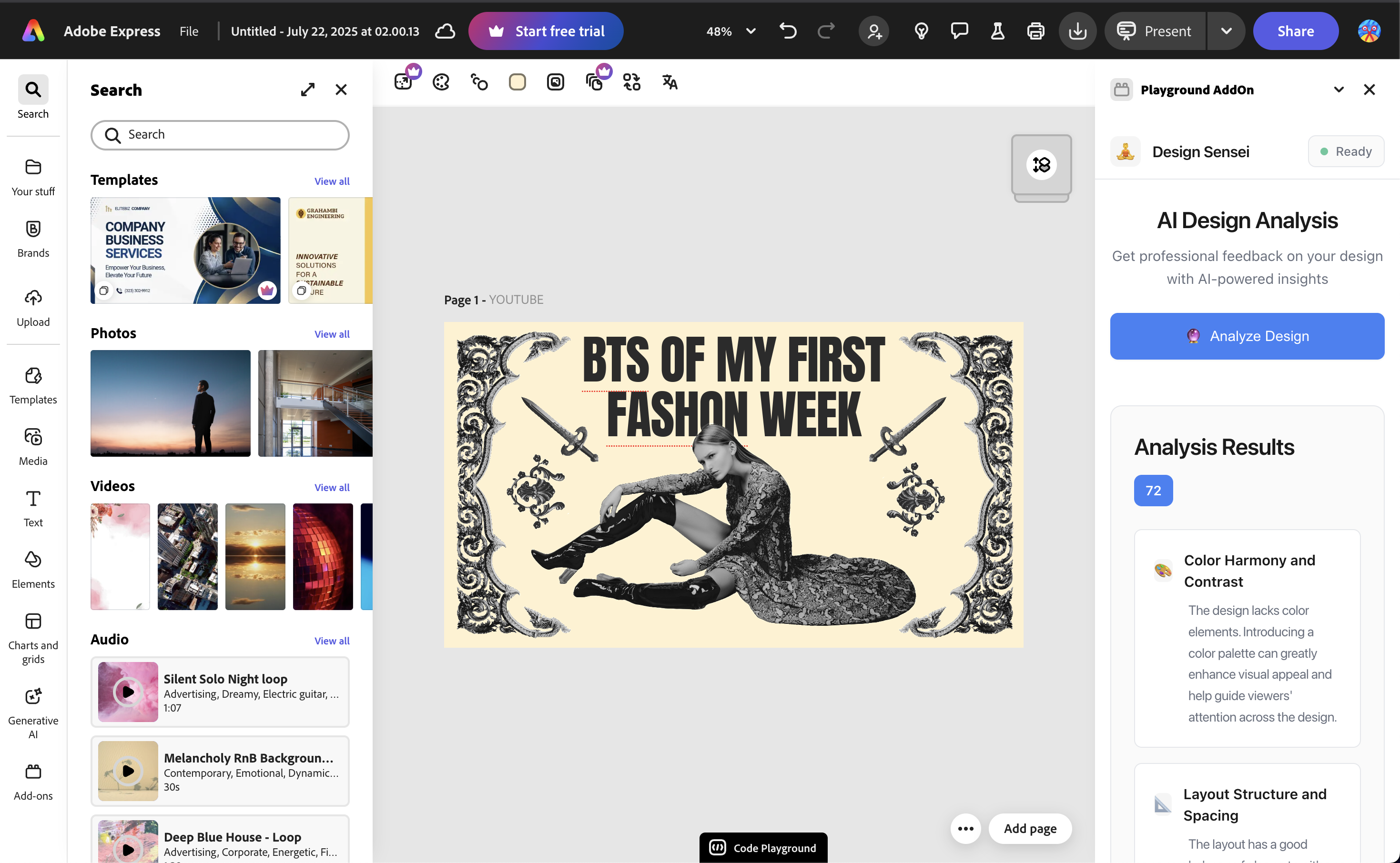1400x863 pixels.
Task: Open the comments speech bubble icon
Action: (959, 31)
